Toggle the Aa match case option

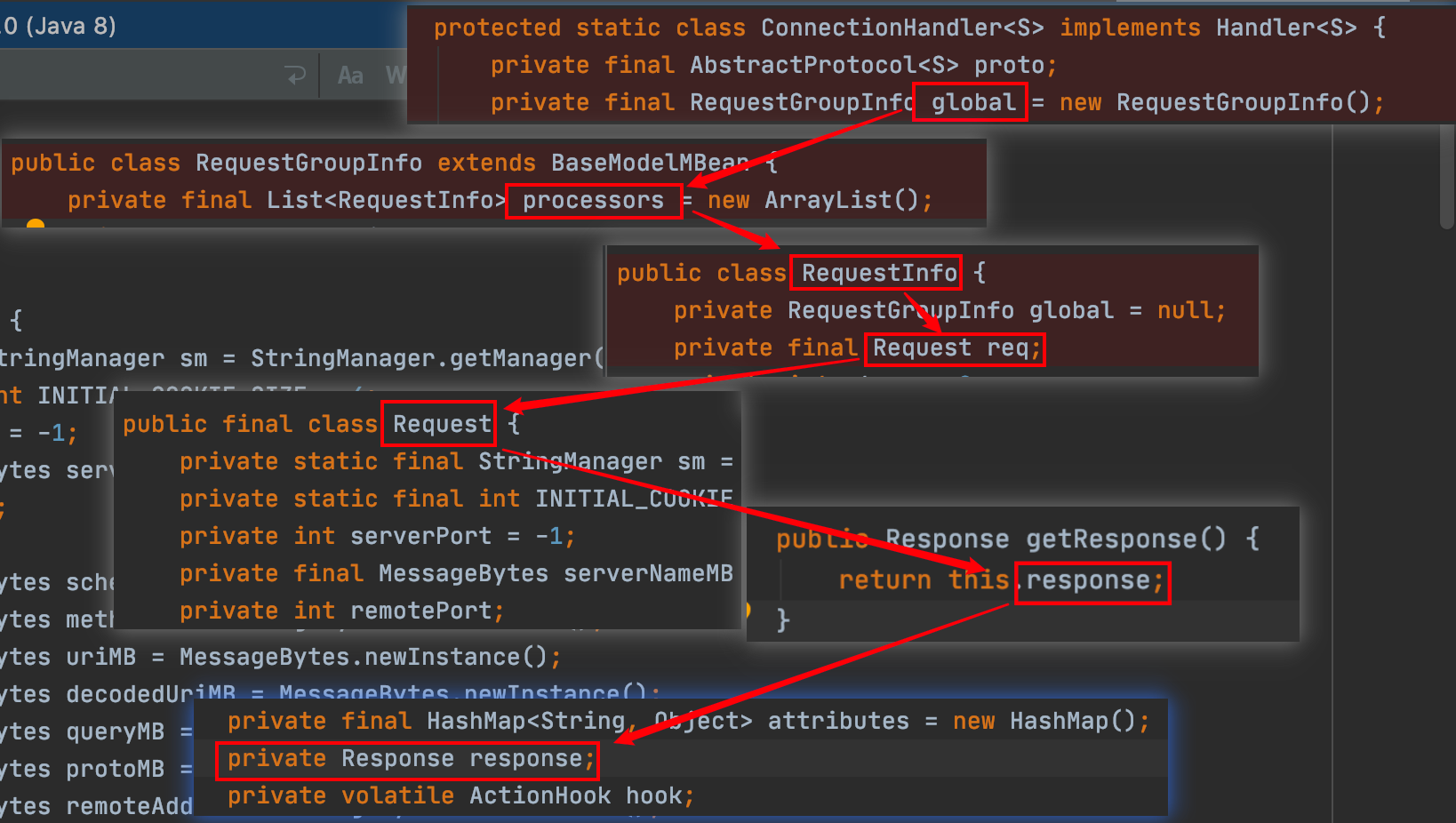(x=350, y=76)
